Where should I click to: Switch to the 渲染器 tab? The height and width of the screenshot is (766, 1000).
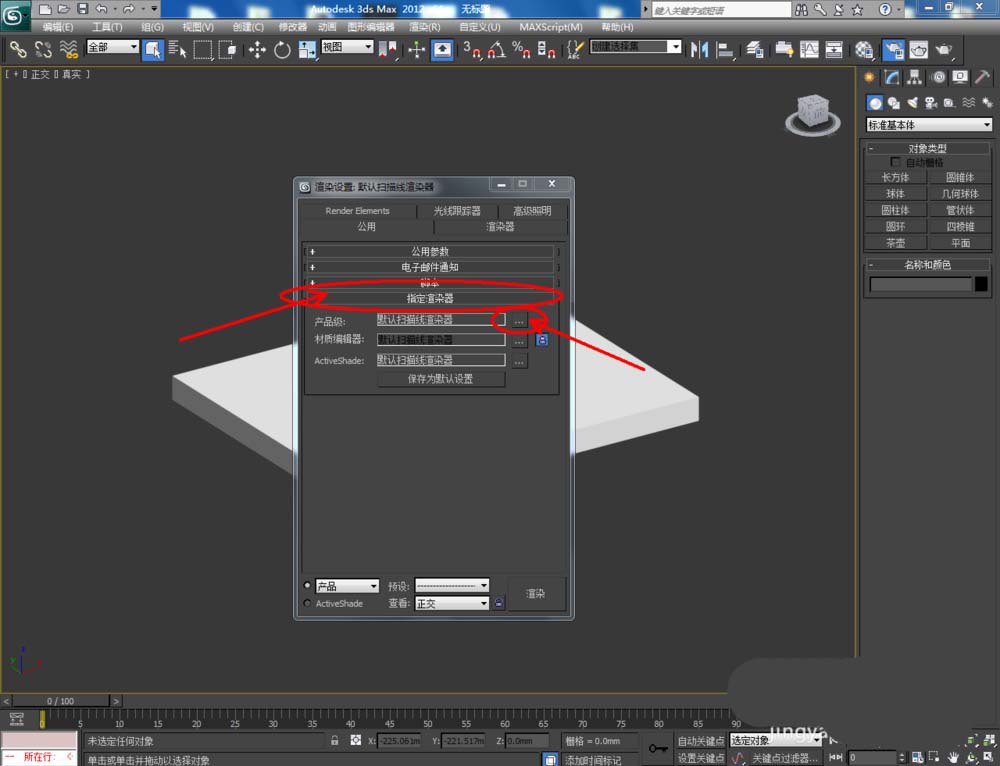[500, 227]
